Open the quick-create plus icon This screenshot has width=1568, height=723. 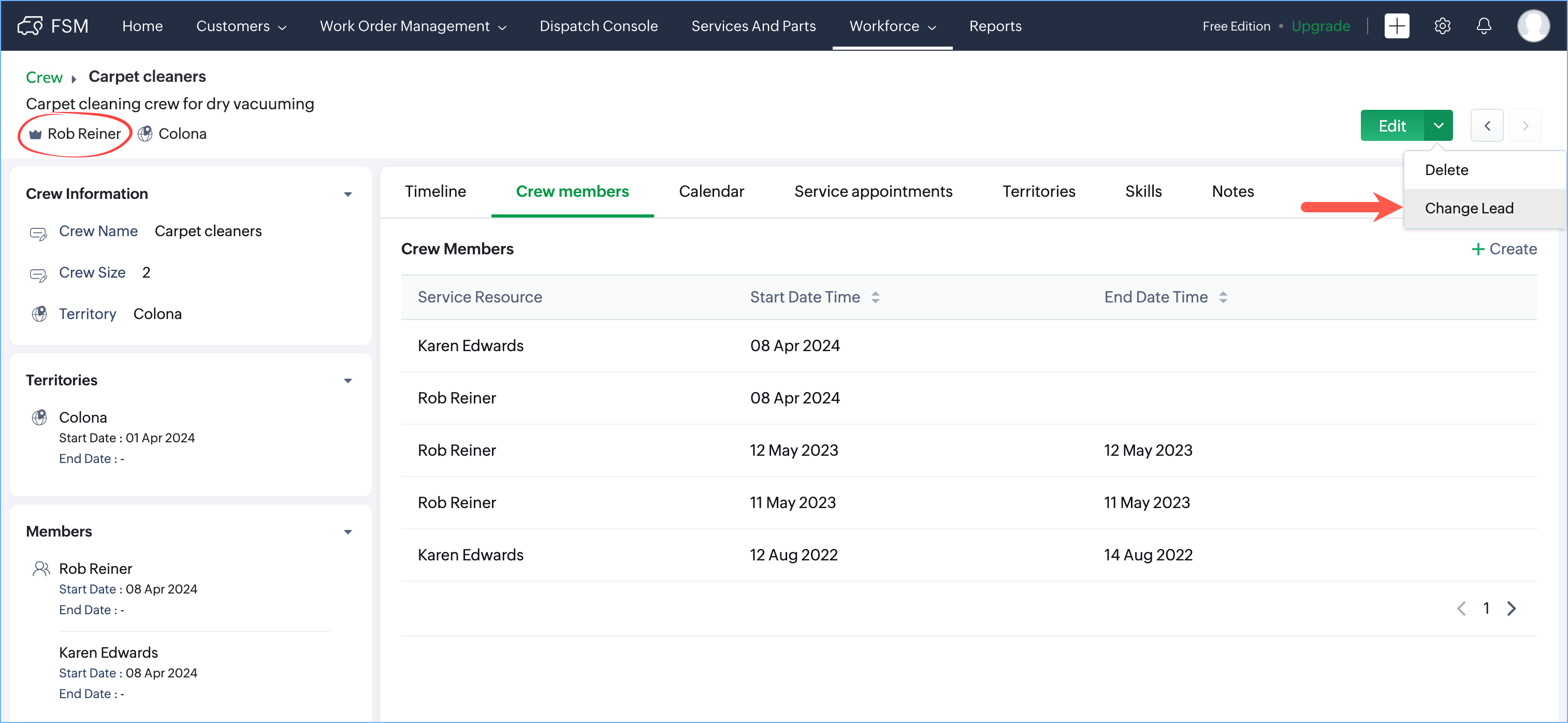click(1397, 25)
